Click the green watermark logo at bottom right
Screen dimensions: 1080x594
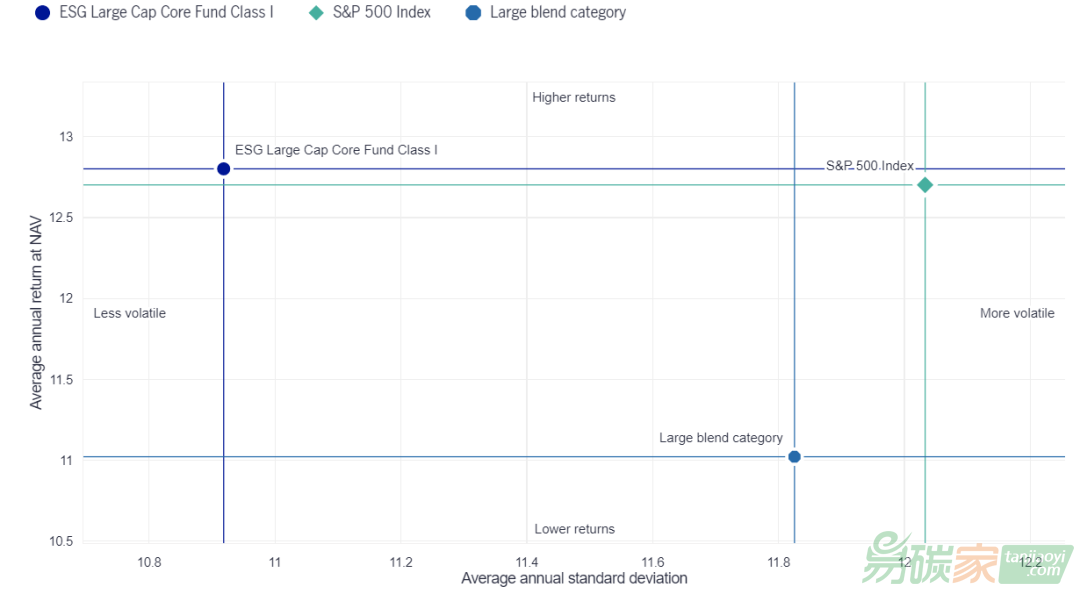968,555
